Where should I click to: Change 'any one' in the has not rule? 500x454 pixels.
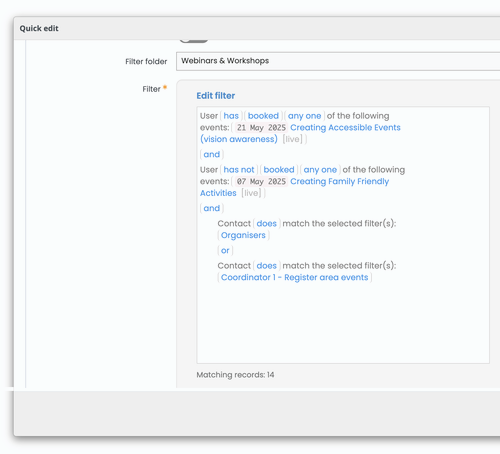(320, 170)
